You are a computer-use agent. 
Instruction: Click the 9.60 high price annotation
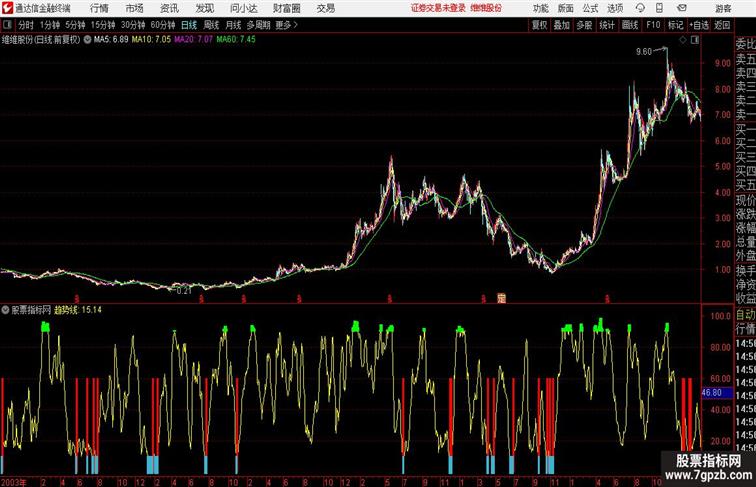[644, 52]
